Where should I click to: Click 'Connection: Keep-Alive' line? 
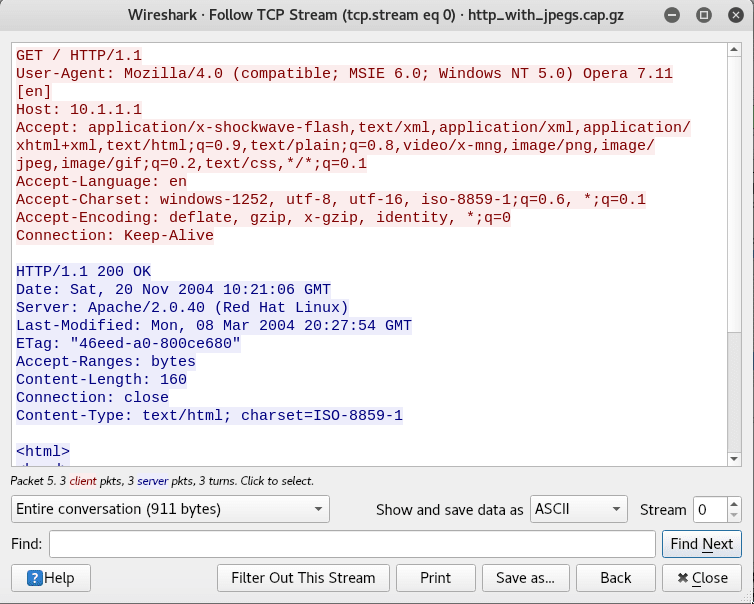coord(115,235)
